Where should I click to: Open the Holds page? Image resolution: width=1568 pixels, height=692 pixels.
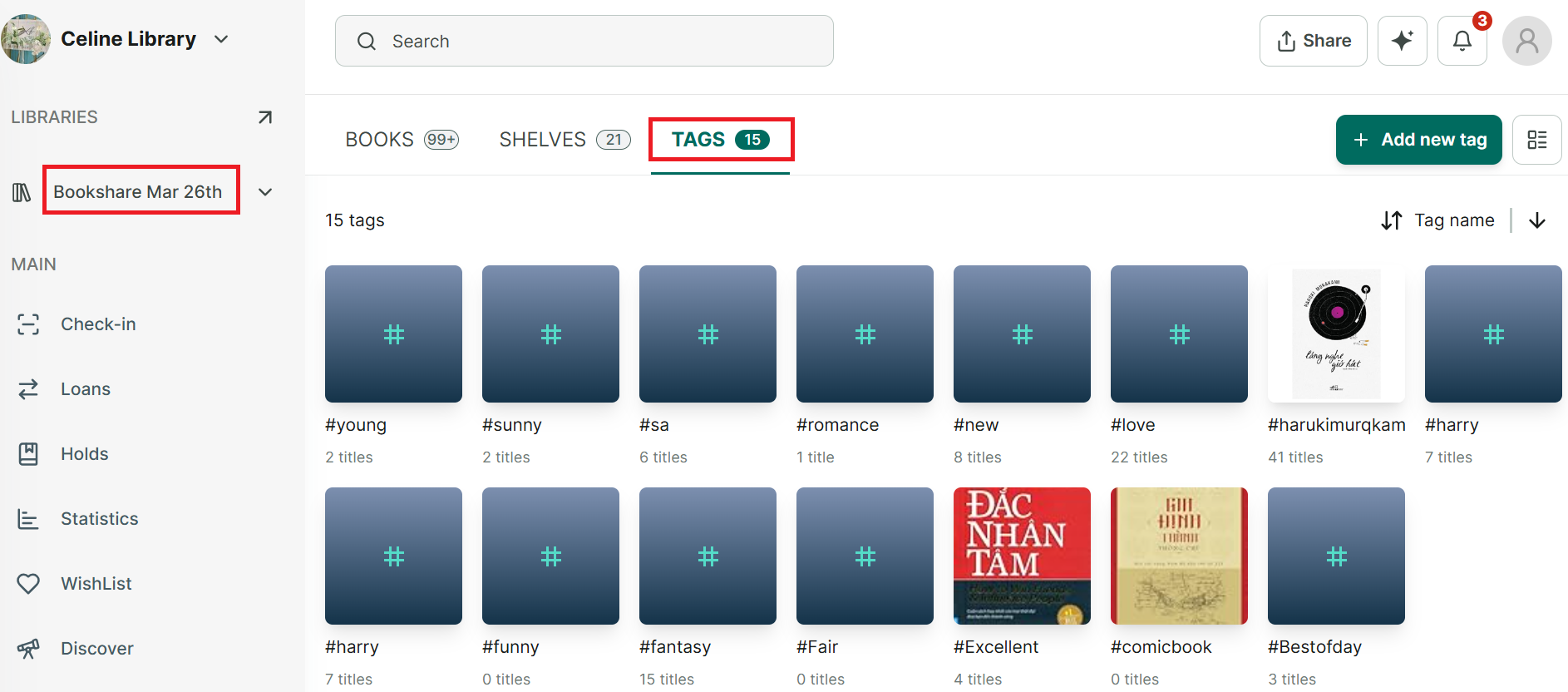coord(85,454)
